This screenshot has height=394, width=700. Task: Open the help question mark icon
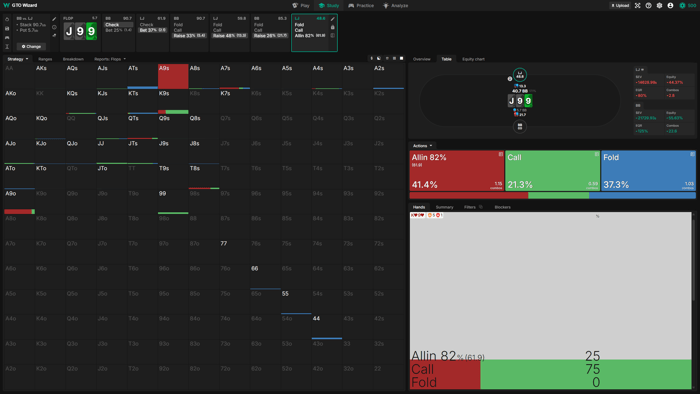pos(648,5)
